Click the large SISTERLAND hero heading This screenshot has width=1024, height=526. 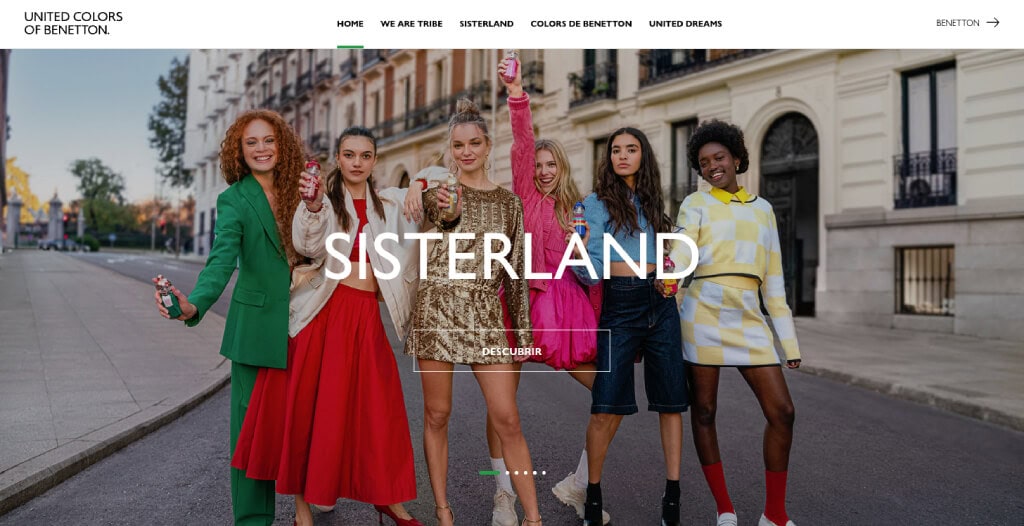(x=510, y=255)
